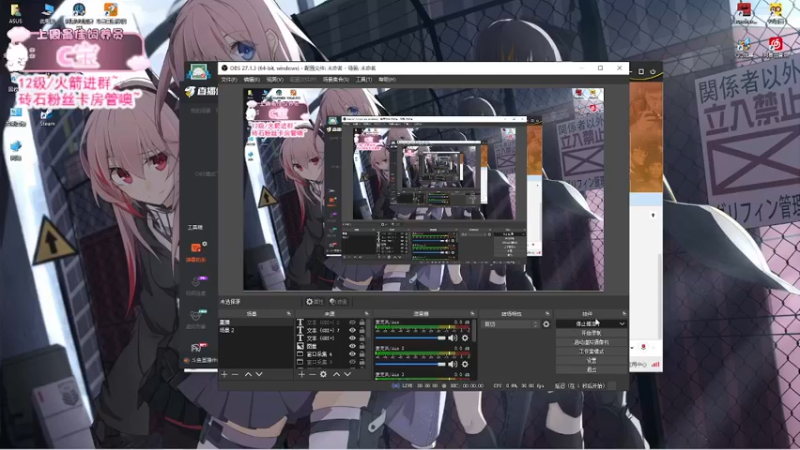
Task: Move the selected source up
Action: [x=336, y=374]
